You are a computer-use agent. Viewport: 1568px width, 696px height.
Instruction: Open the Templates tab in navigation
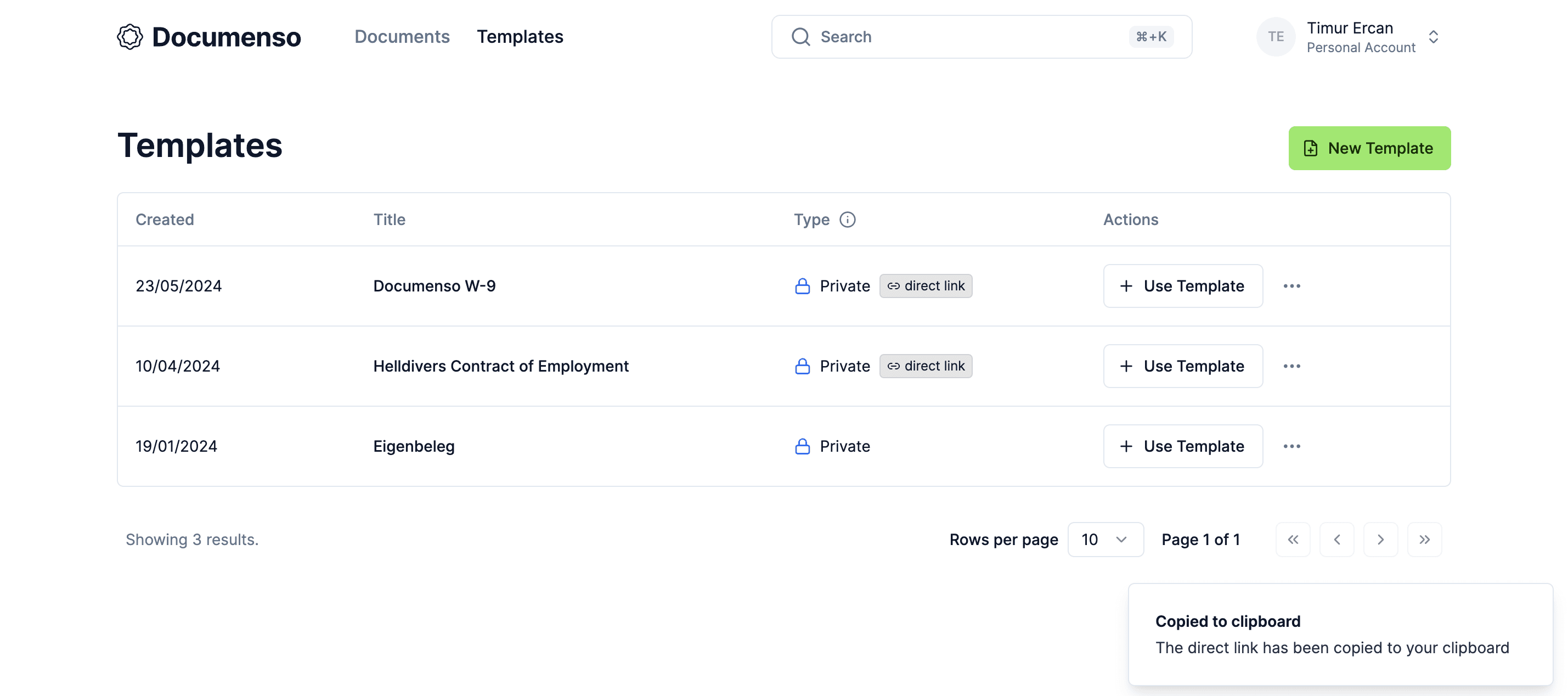pyautogui.click(x=519, y=36)
